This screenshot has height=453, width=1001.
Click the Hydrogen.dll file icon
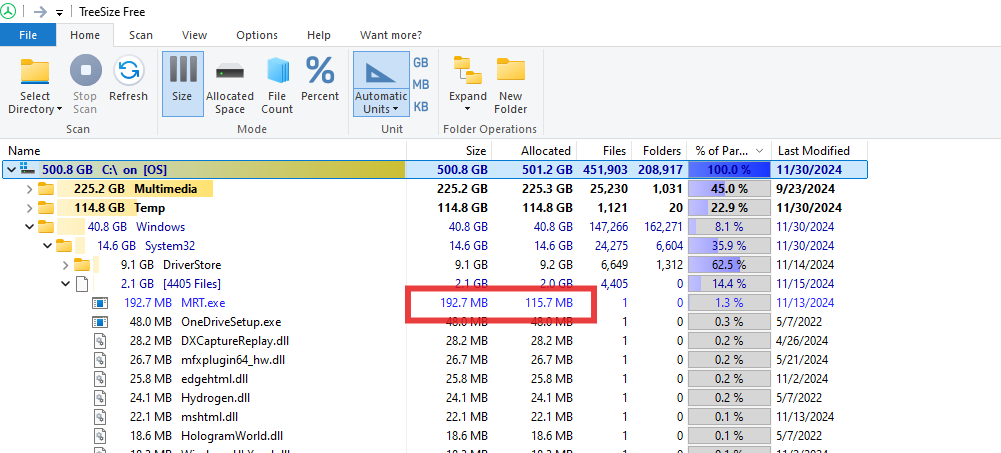click(x=100, y=397)
